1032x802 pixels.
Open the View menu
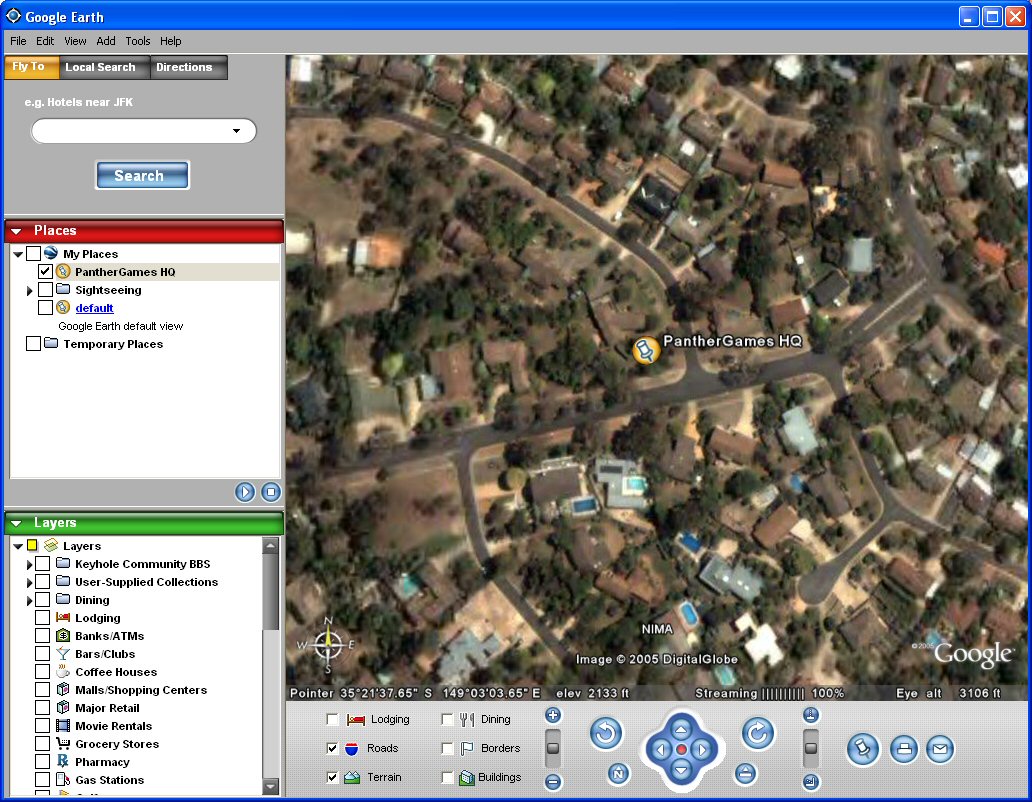75,41
